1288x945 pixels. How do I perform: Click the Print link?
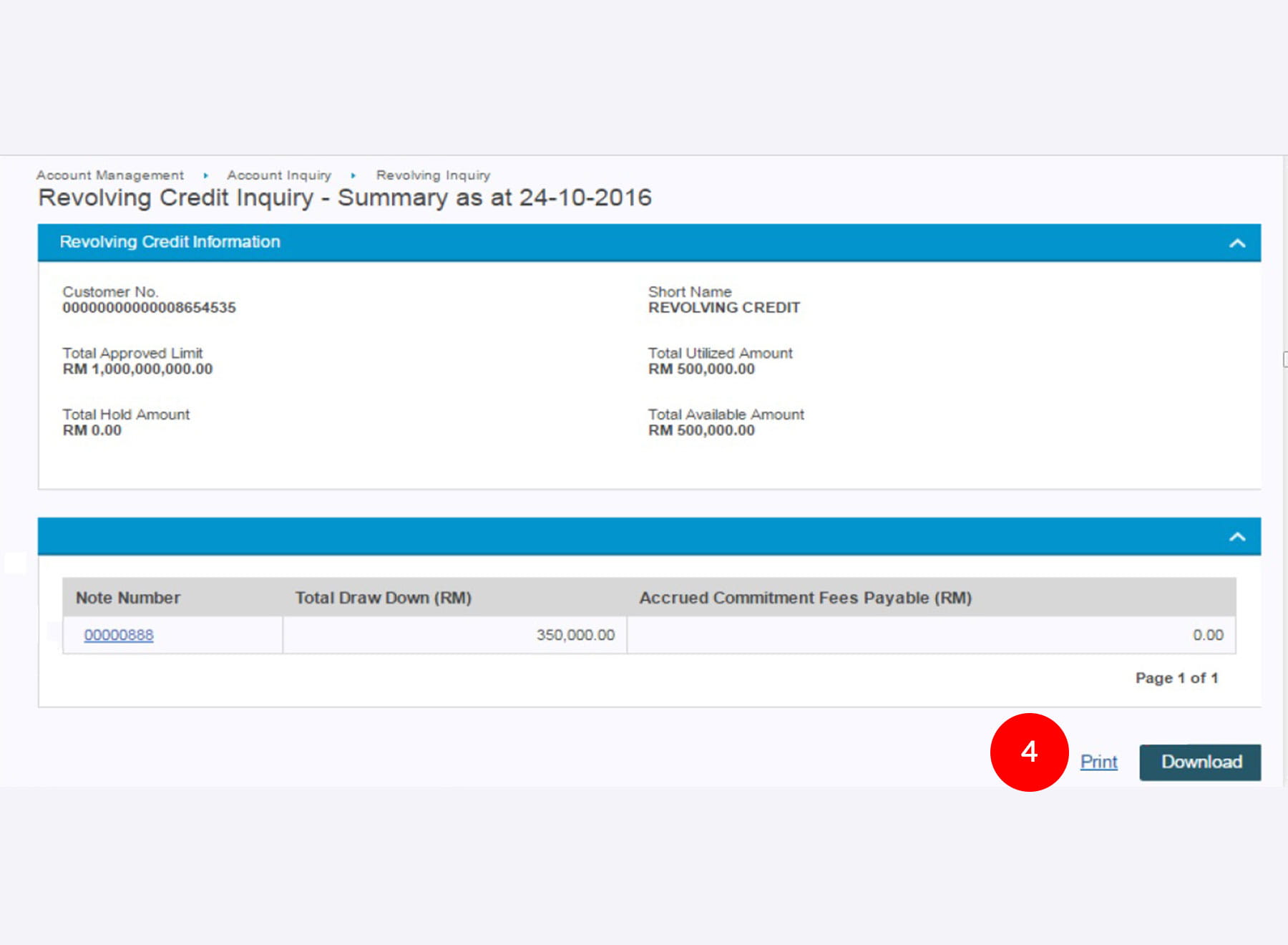pos(1098,762)
